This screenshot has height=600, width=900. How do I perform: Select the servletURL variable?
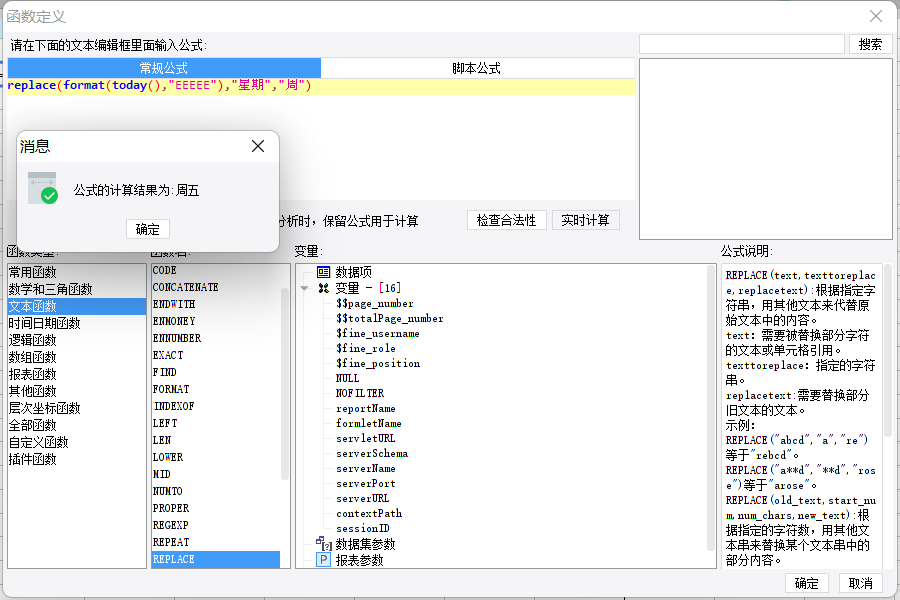(366, 438)
